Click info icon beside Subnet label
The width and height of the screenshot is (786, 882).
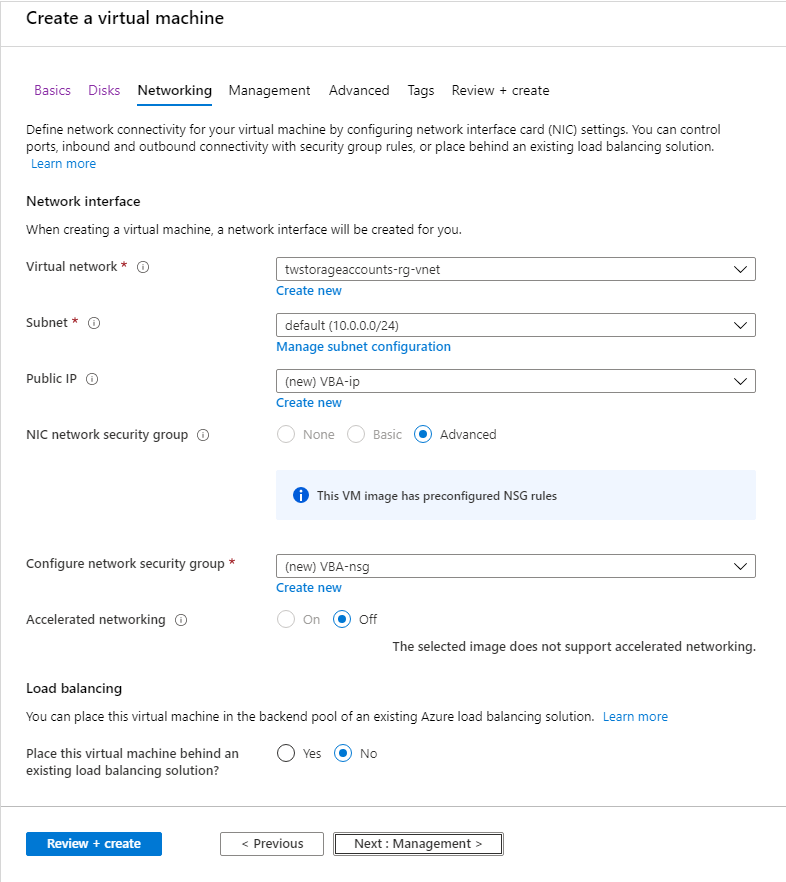[94, 324]
